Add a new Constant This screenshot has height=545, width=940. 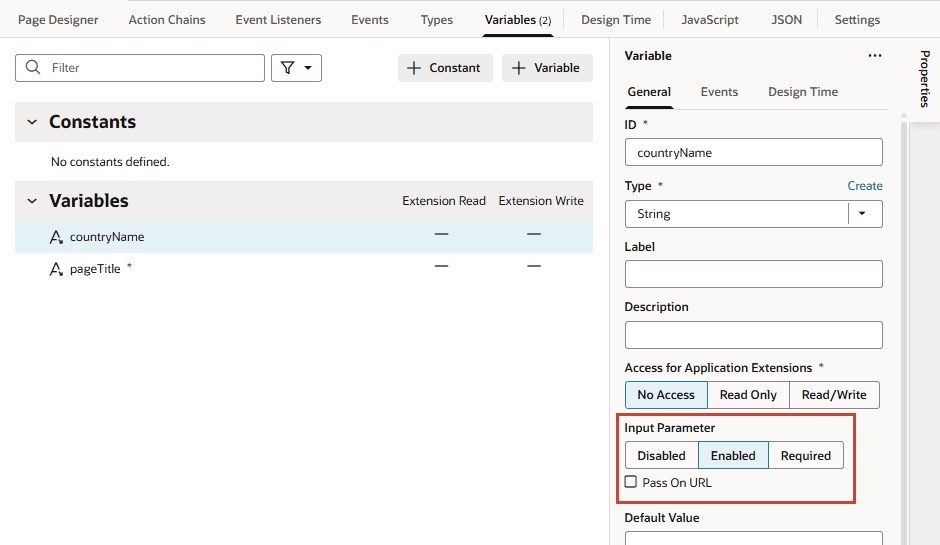[x=445, y=68]
